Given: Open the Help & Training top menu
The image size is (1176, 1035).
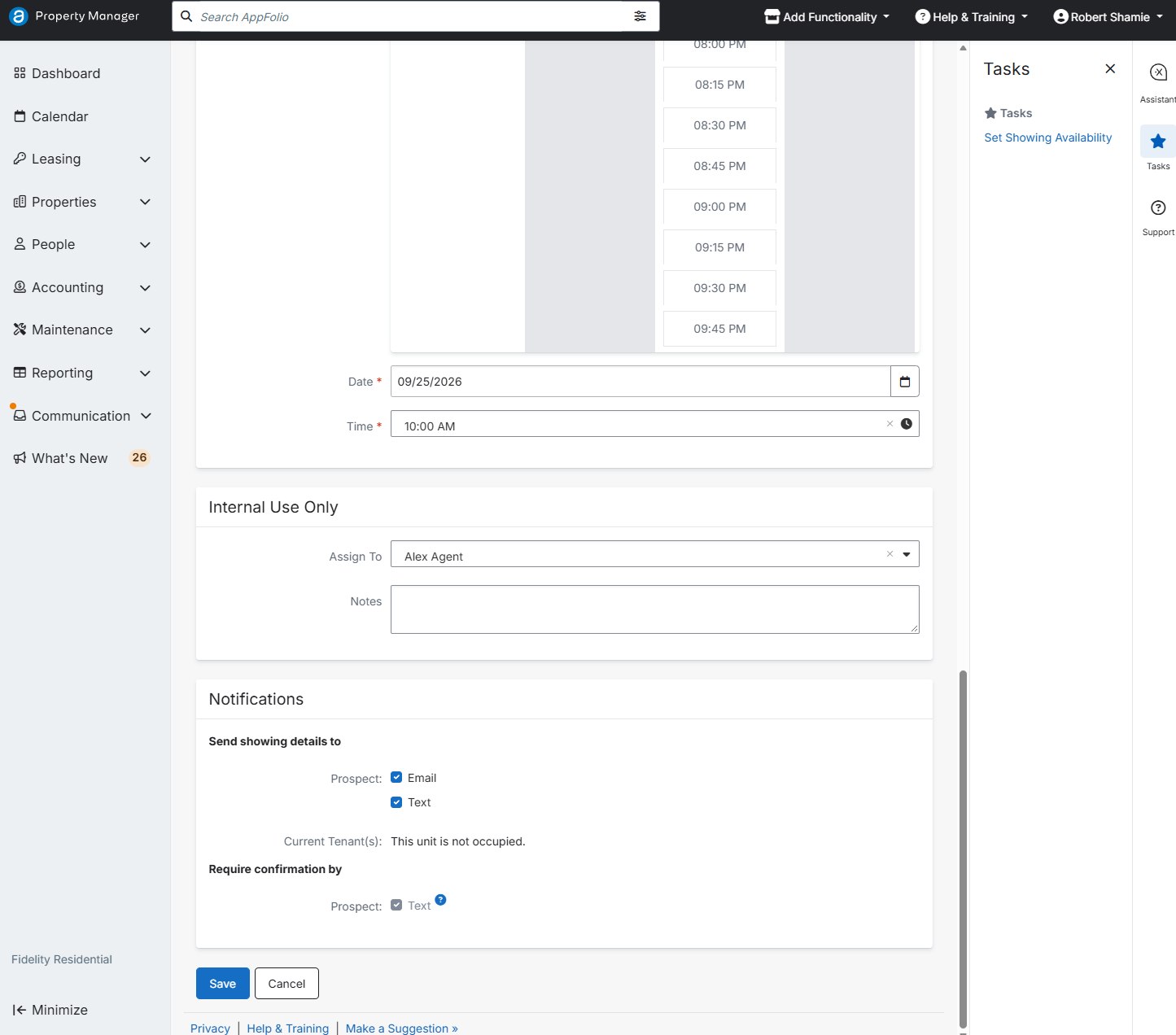Looking at the screenshot, I should coord(972,17).
